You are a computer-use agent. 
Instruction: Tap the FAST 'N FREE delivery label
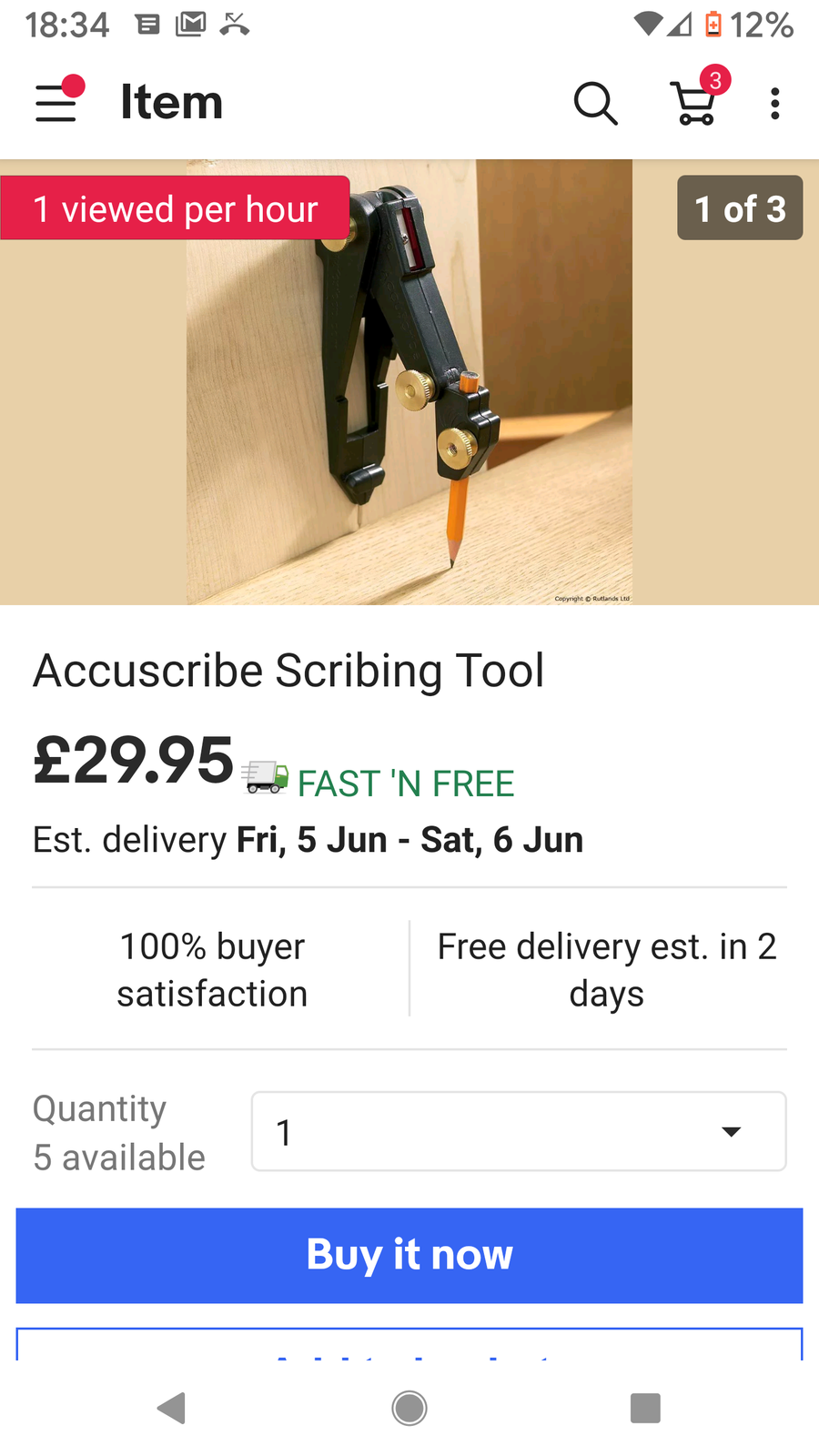coord(406,784)
